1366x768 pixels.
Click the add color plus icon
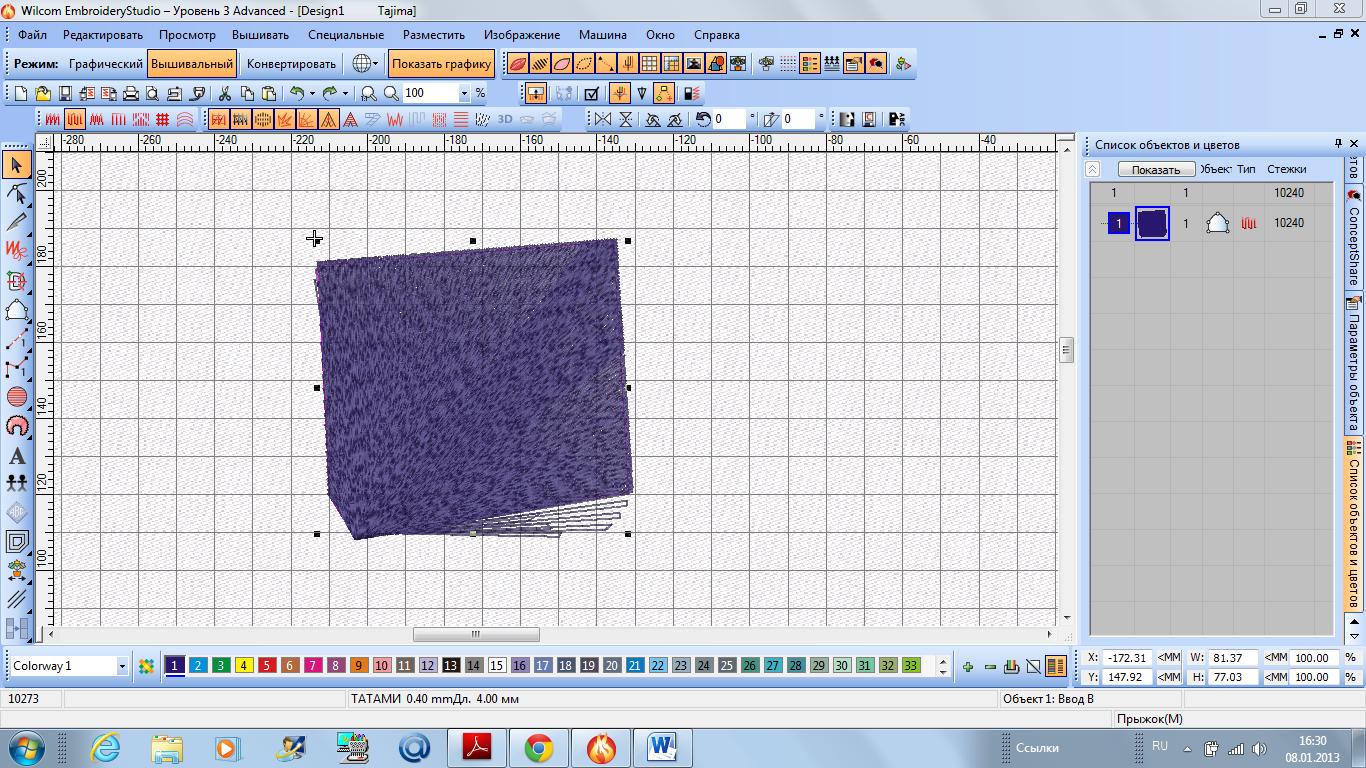pyautogui.click(x=967, y=666)
